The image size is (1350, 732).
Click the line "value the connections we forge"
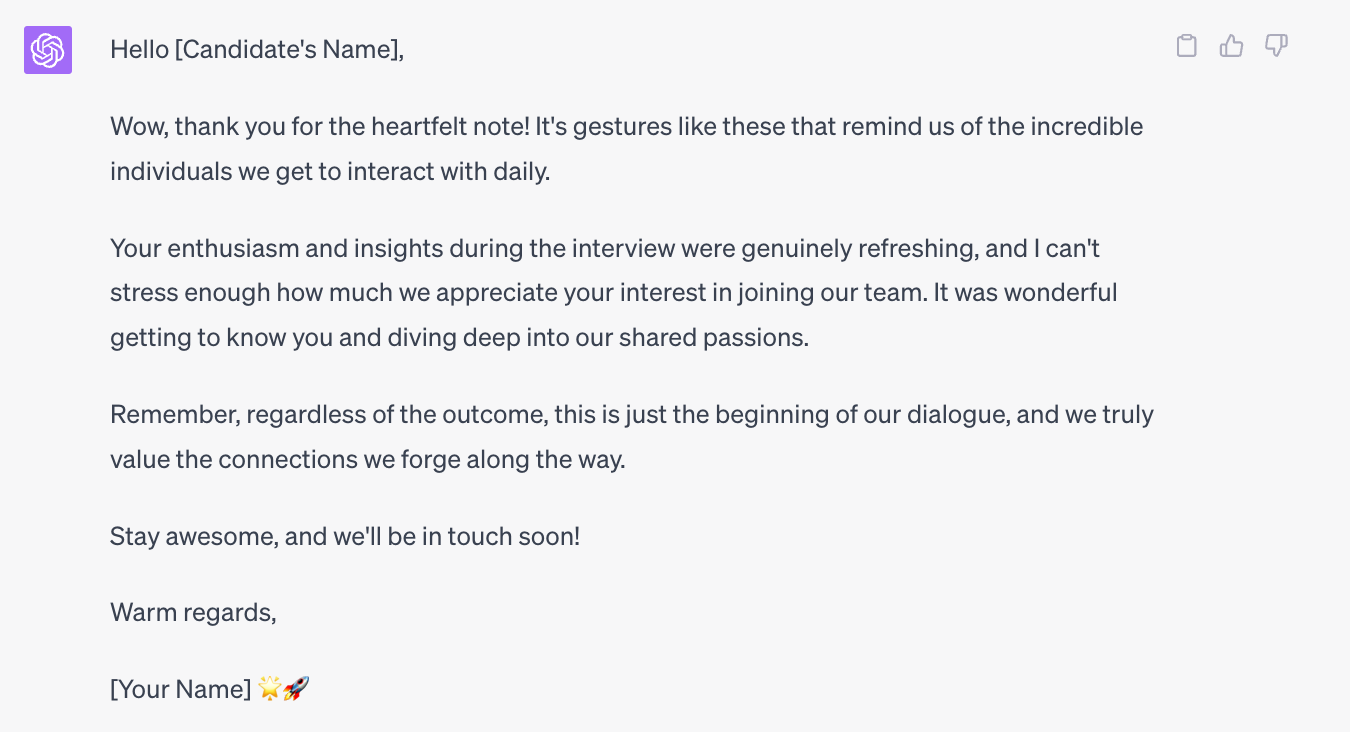click(x=367, y=459)
